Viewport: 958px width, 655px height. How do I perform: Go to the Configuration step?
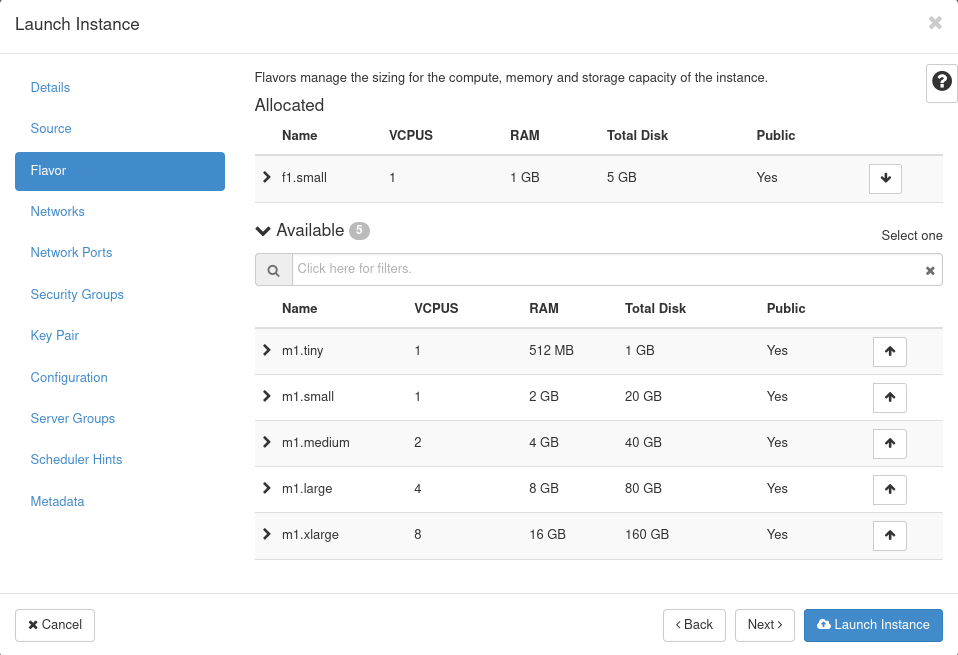click(69, 378)
